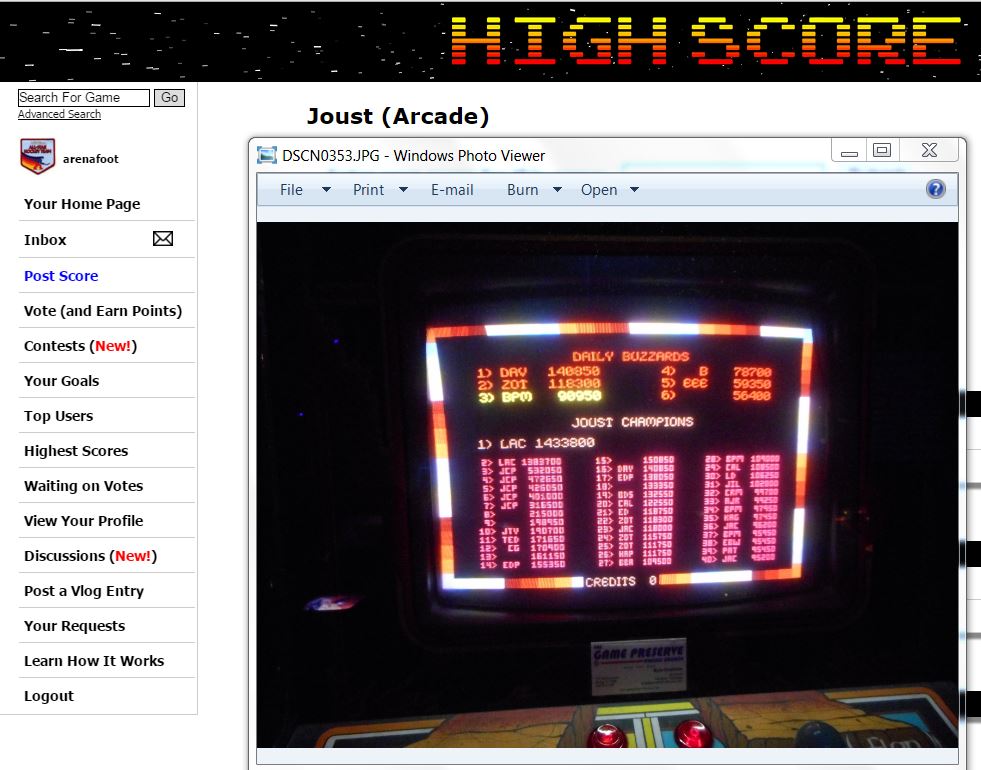Image resolution: width=981 pixels, height=770 pixels.
Task: View Your Goals page
Action: (62, 381)
